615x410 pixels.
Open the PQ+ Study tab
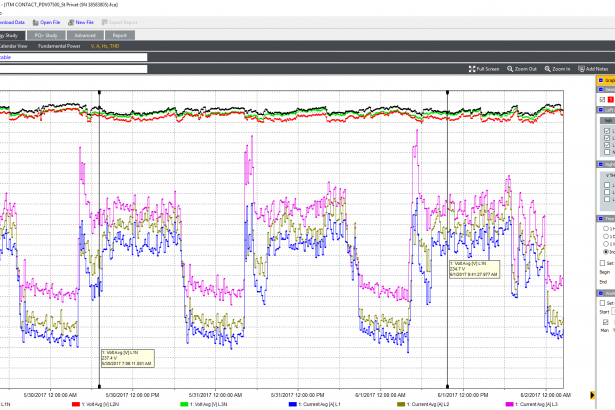[x=44, y=35]
